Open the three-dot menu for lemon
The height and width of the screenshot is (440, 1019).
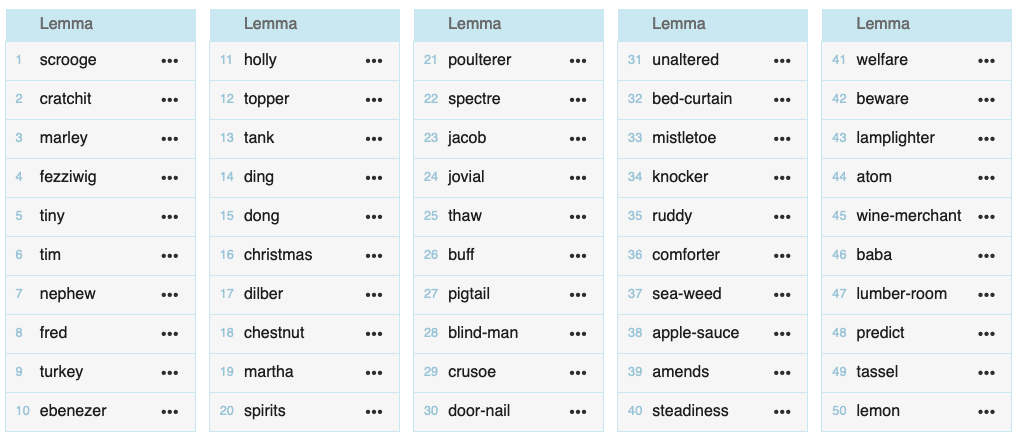(x=987, y=411)
